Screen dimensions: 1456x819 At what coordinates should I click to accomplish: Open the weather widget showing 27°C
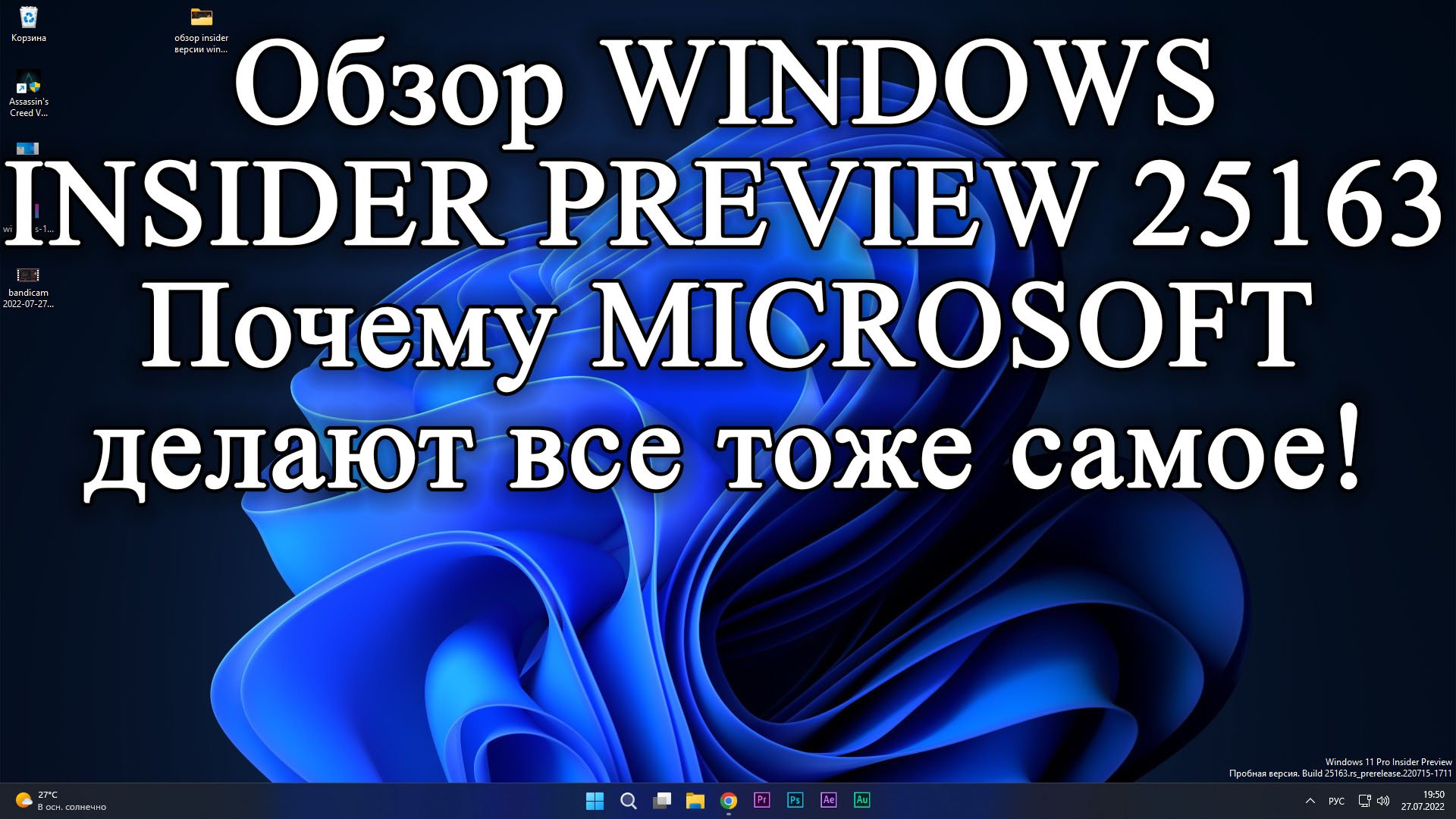(61, 801)
